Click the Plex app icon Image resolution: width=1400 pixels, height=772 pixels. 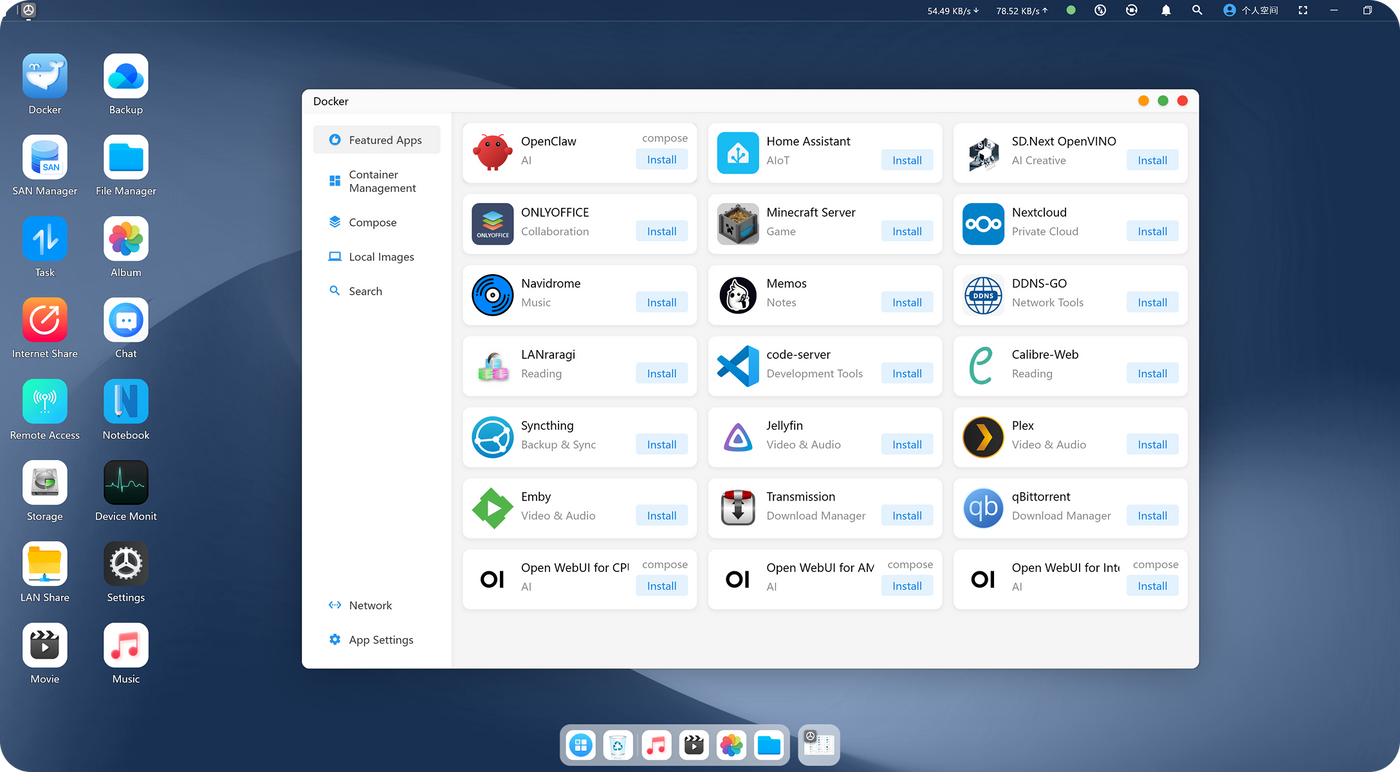983,437
